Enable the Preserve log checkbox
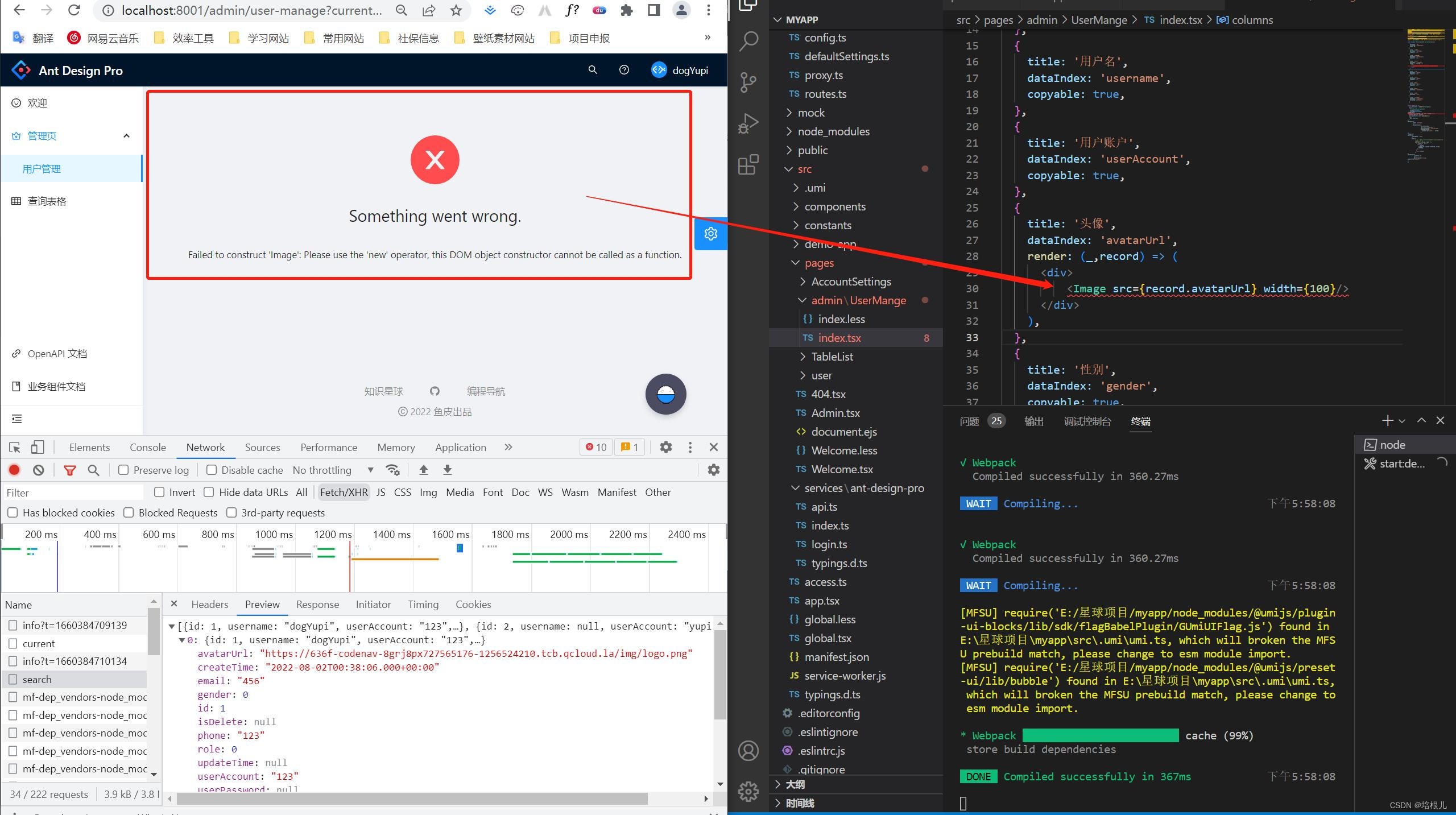1456x815 pixels. pos(123,470)
